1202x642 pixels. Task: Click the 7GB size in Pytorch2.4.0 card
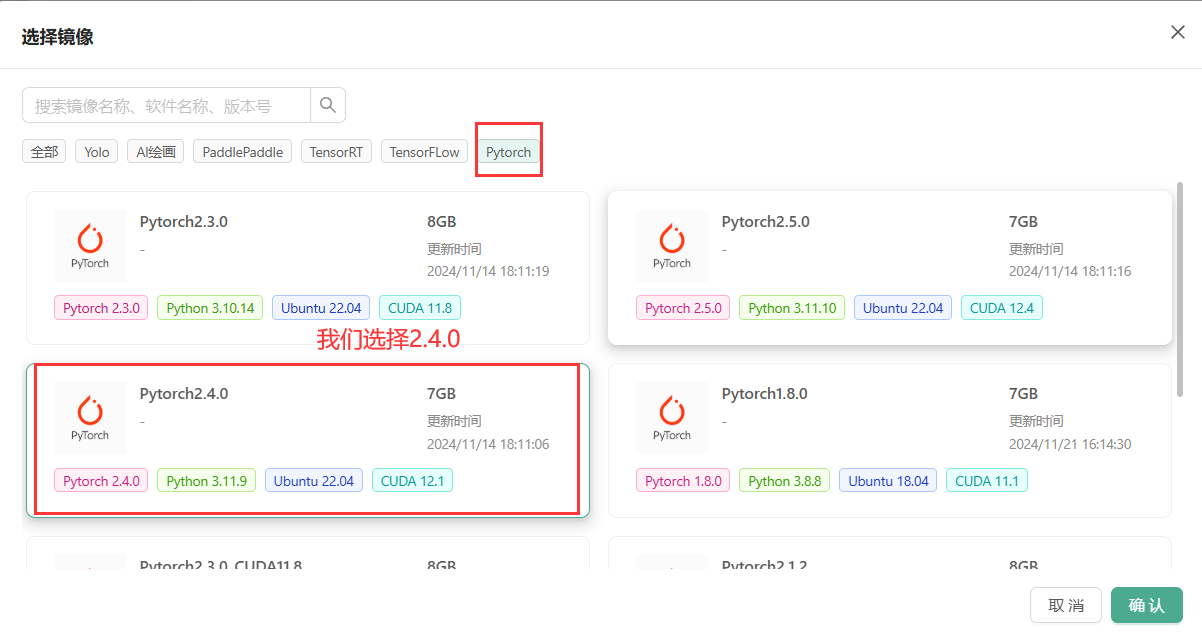[442, 394]
